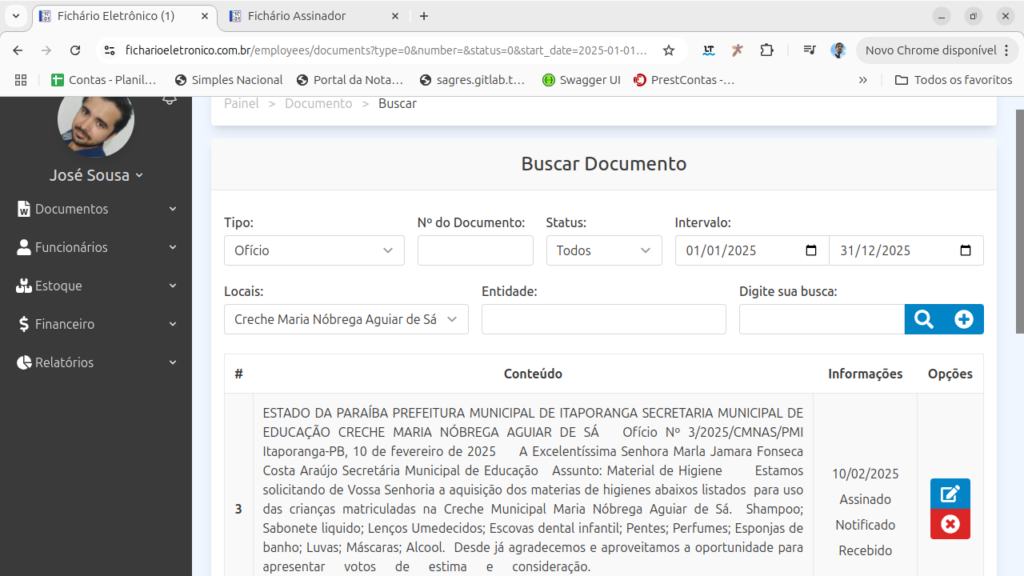
Task: Open the Chrome apps grid in bookmarks bar
Action: (21, 80)
